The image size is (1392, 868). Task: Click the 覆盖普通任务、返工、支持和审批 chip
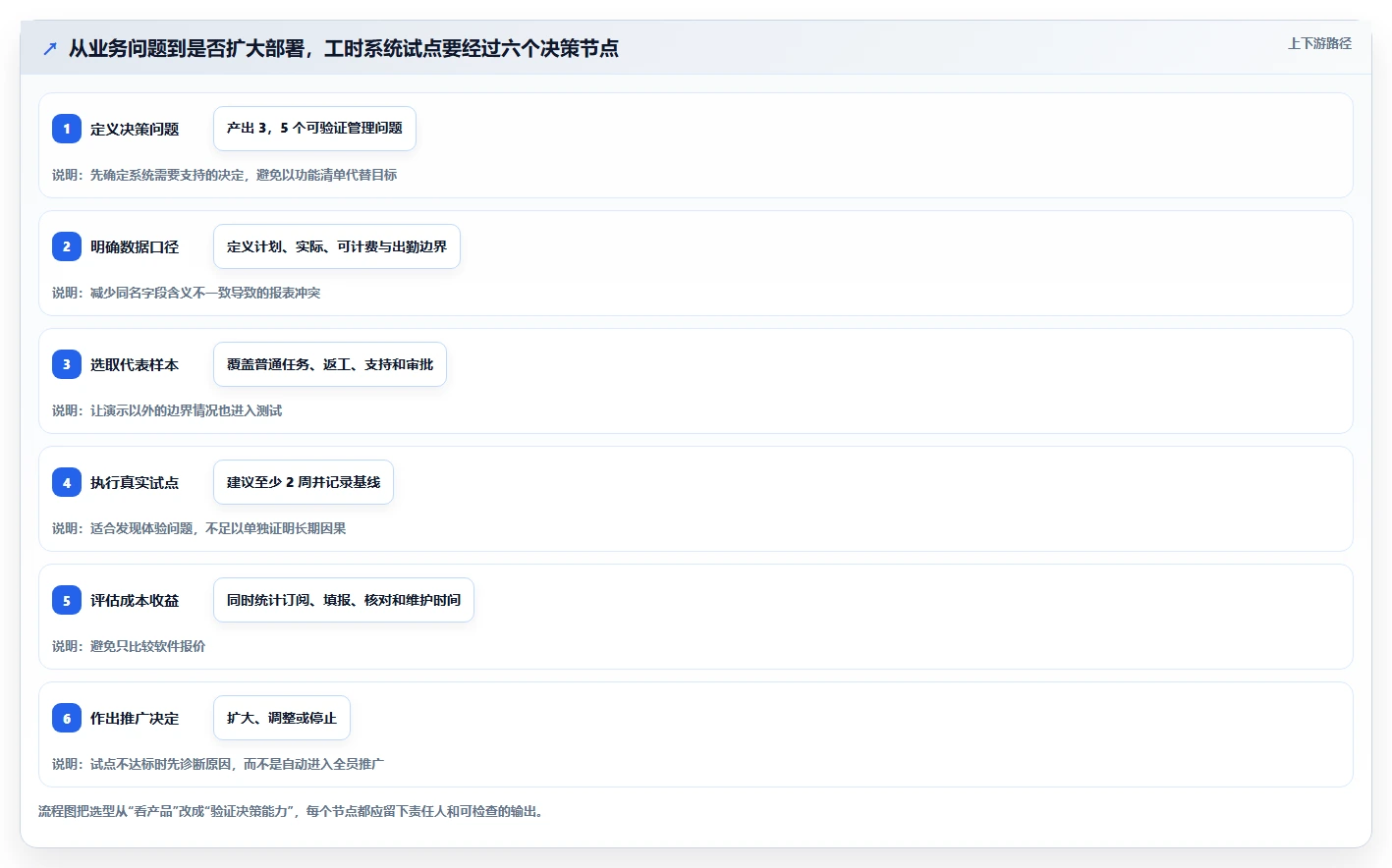[x=330, y=364]
